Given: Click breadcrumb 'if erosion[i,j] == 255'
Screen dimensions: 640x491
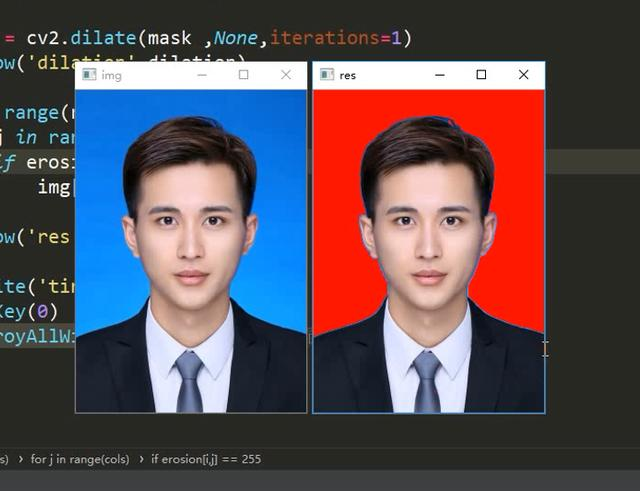Looking at the screenshot, I should tap(206, 460).
